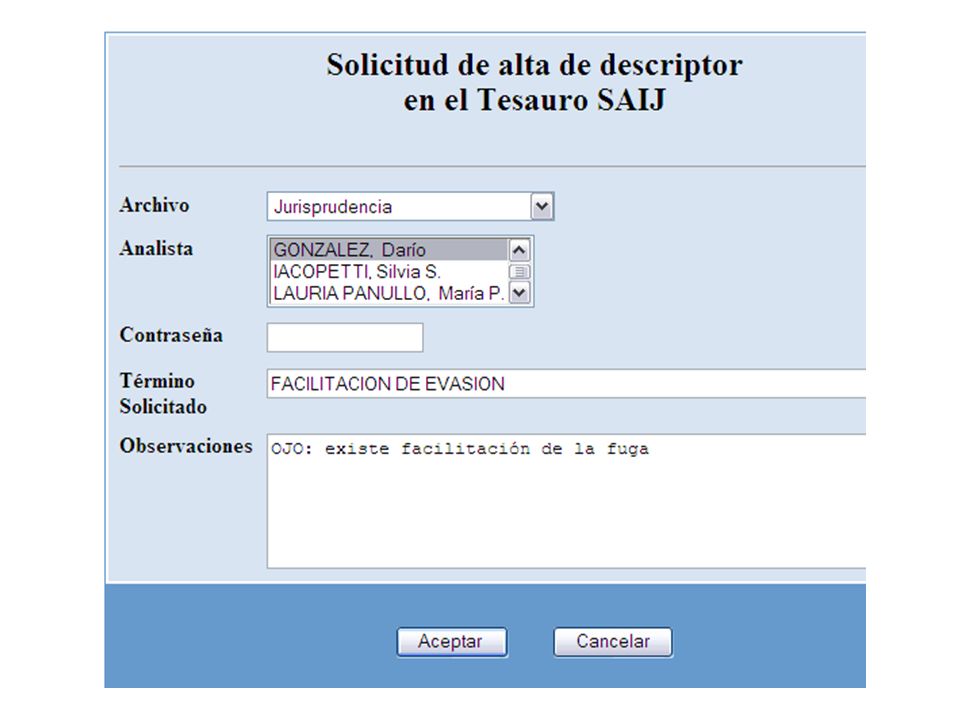
Task: Select analyst LAURIA PANULLO, María P.
Action: tap(389, 293)
